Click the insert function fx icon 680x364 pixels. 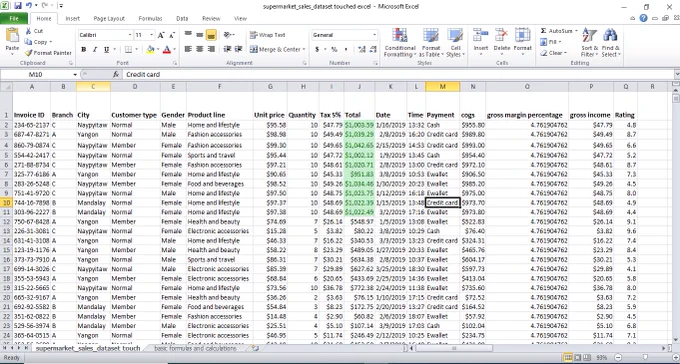(116, 75)
